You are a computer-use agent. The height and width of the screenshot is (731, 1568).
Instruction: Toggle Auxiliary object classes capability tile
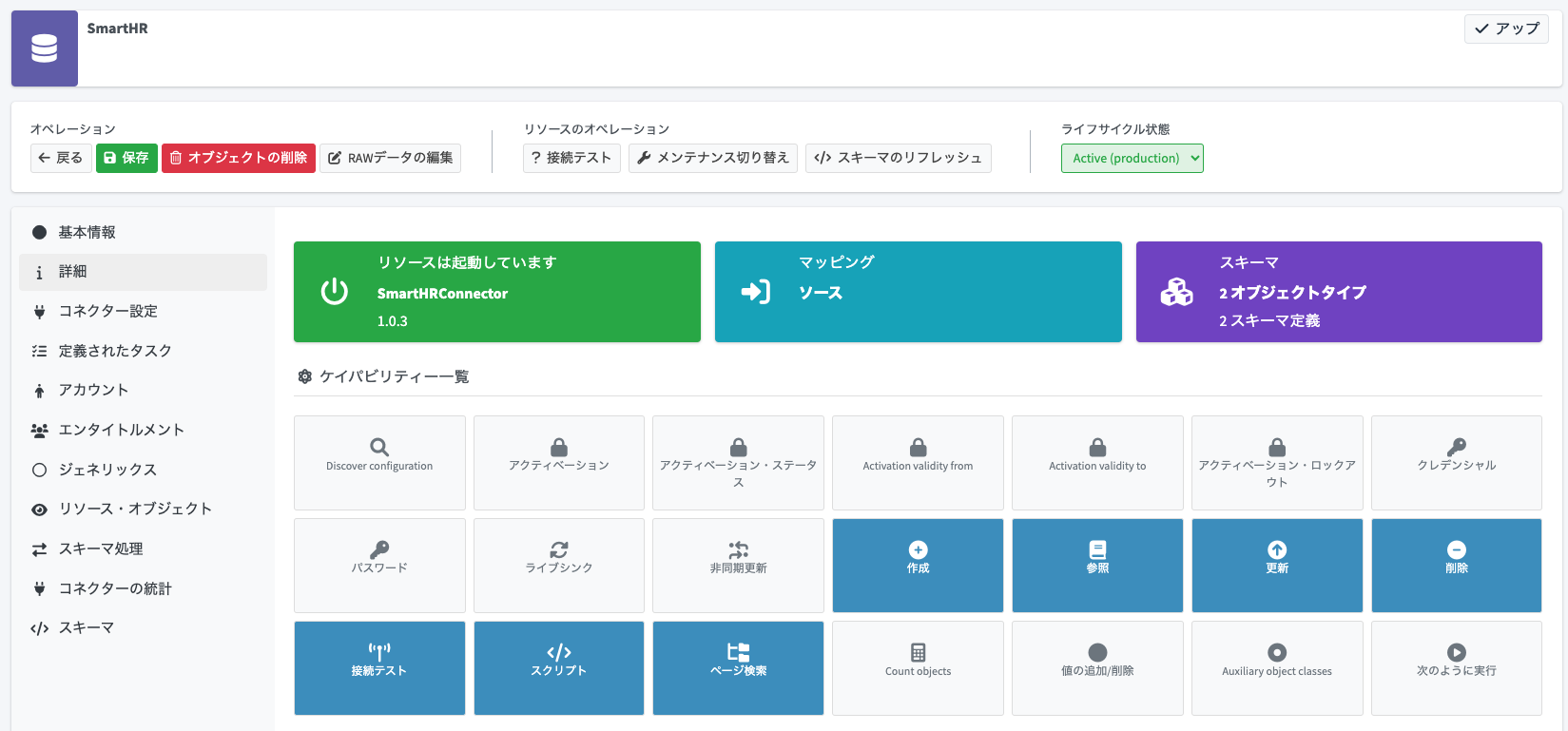click(x=1277, y=668)
